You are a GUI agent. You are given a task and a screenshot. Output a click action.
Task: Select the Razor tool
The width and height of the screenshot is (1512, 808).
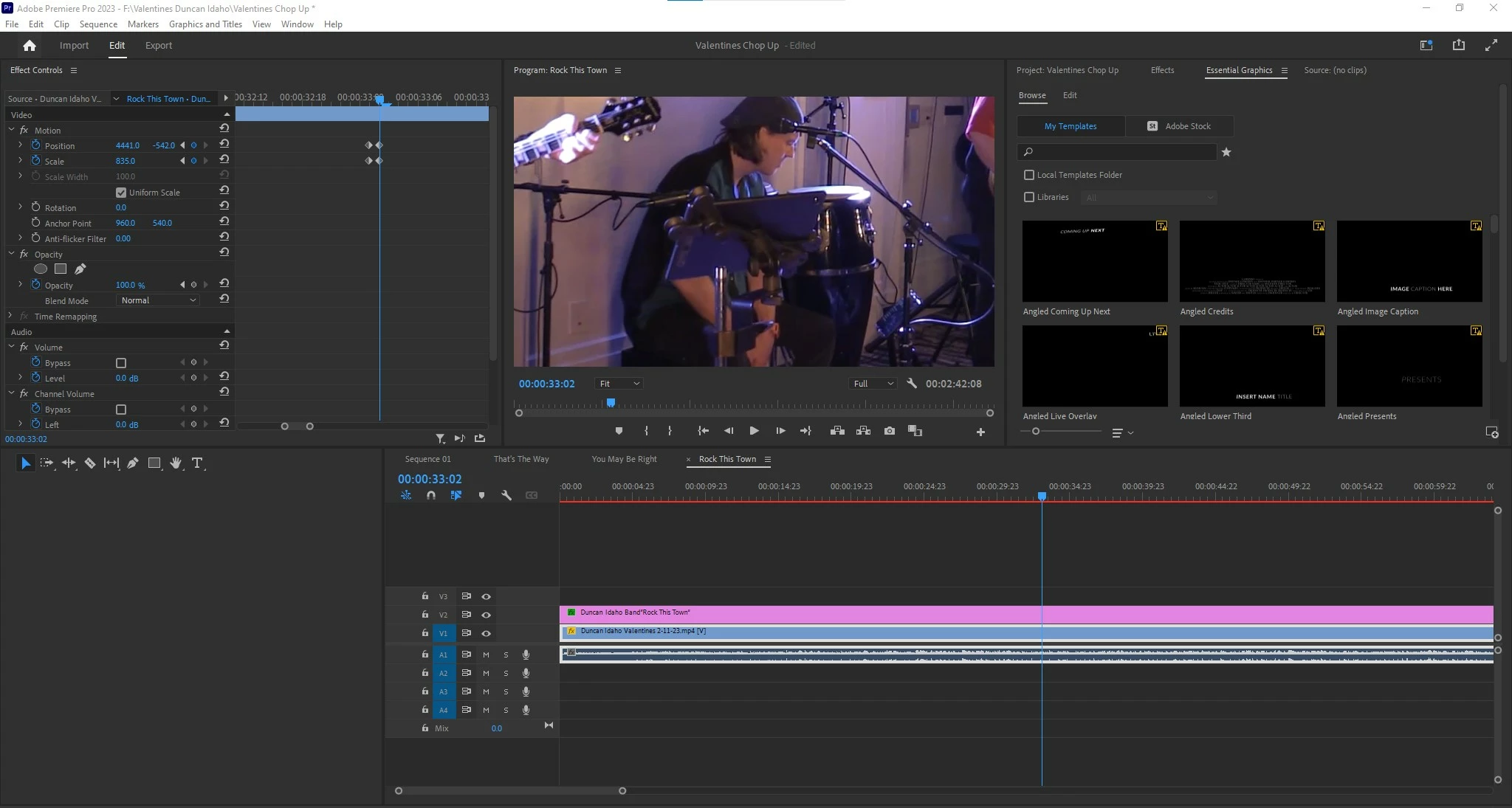[x=90, y=463]
